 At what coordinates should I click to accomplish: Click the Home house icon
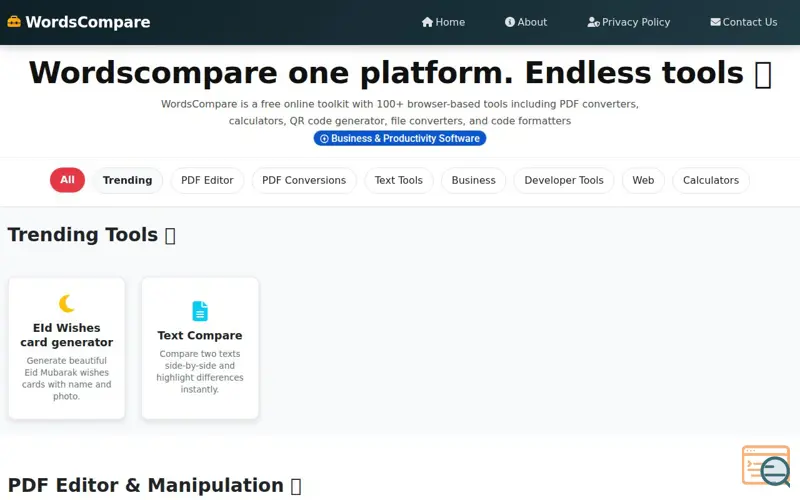click(428, 22)
